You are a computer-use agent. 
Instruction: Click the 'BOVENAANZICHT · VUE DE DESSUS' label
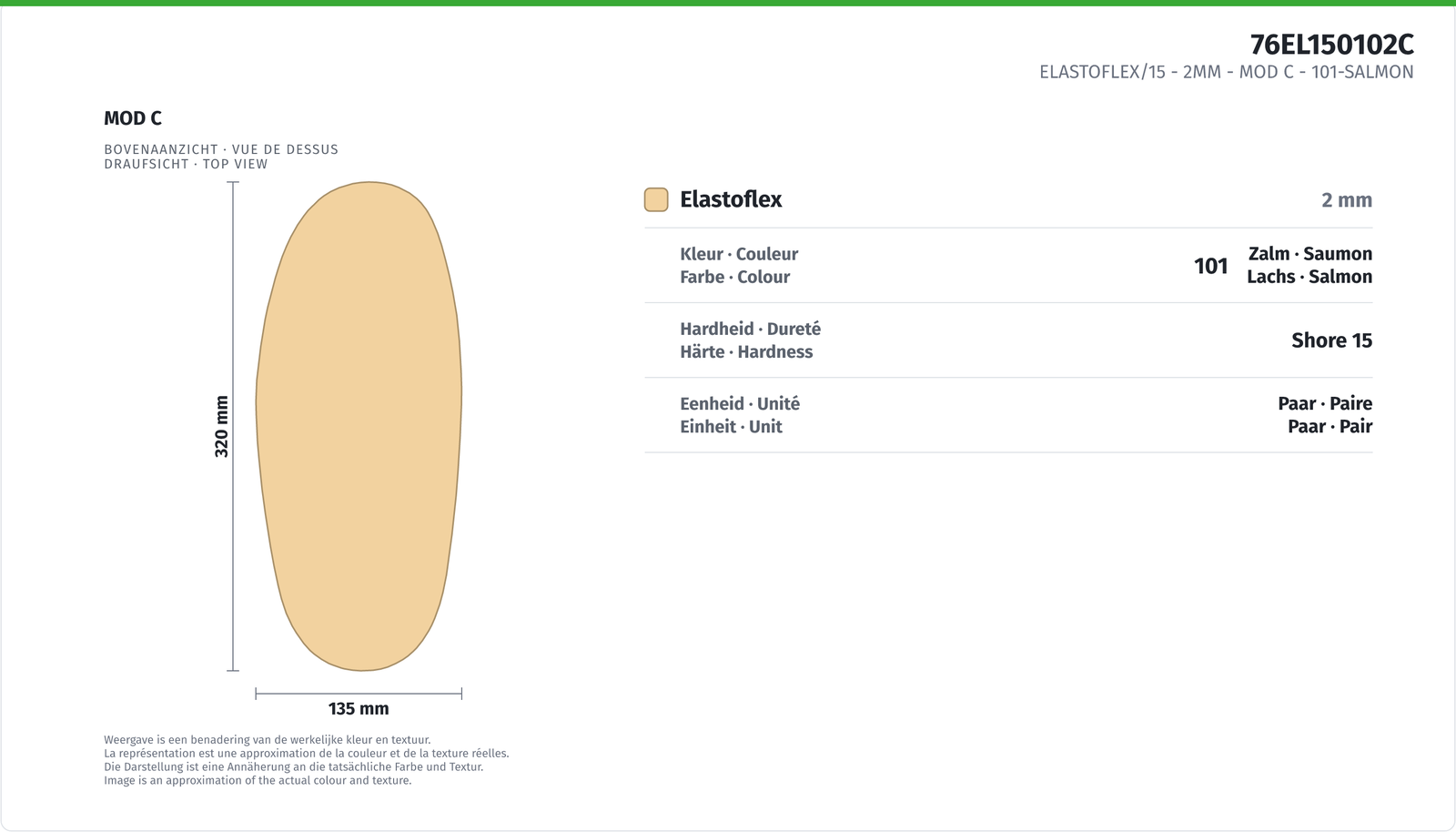(221, 149)
